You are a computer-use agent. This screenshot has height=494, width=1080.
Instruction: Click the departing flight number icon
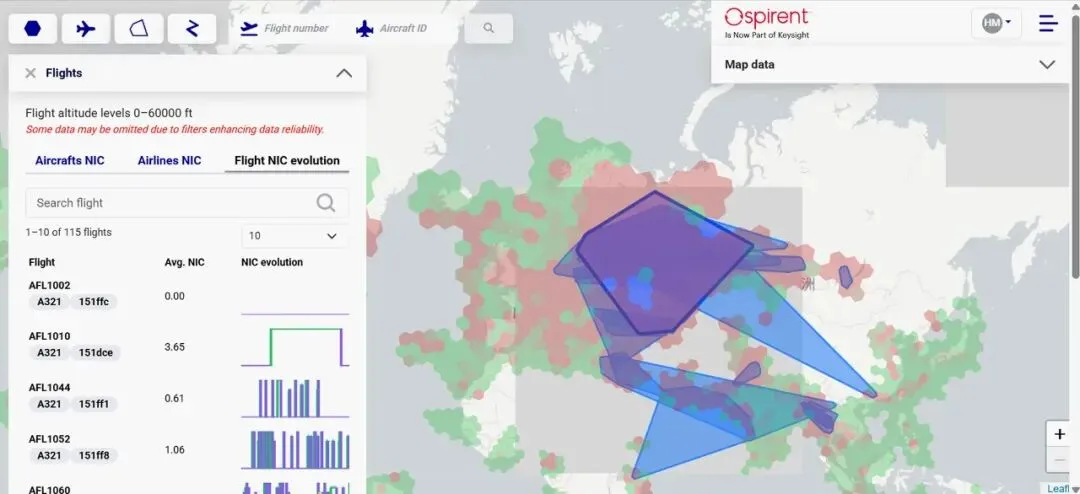pyautogui.click(x=249, y=28)
